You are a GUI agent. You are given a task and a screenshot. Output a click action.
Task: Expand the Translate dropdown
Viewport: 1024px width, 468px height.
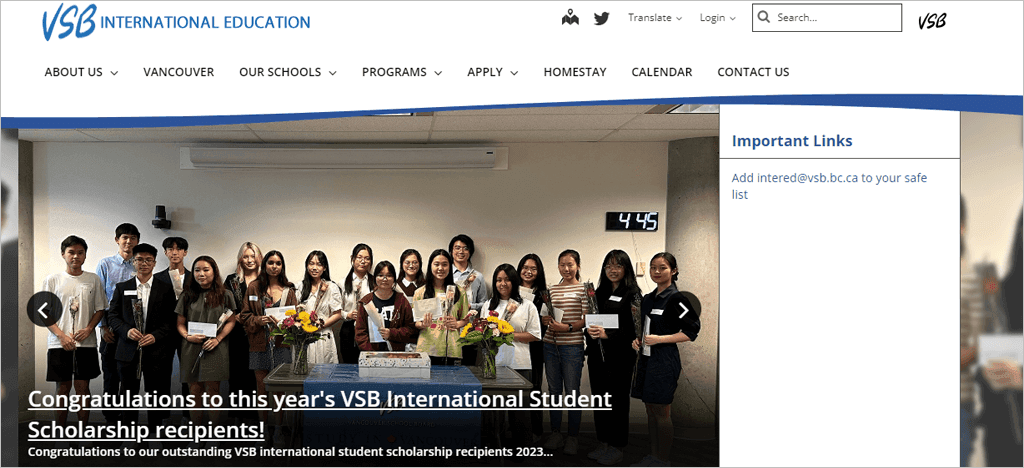pyautogui.click(x=655, y=18)
